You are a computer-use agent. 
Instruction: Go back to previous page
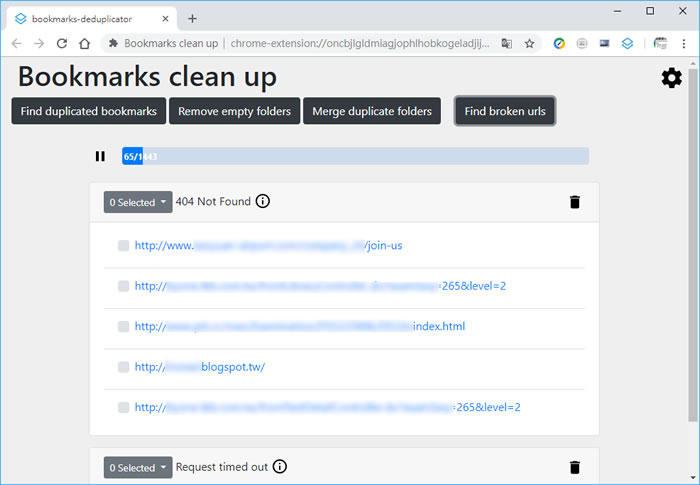tap(17, 43)
